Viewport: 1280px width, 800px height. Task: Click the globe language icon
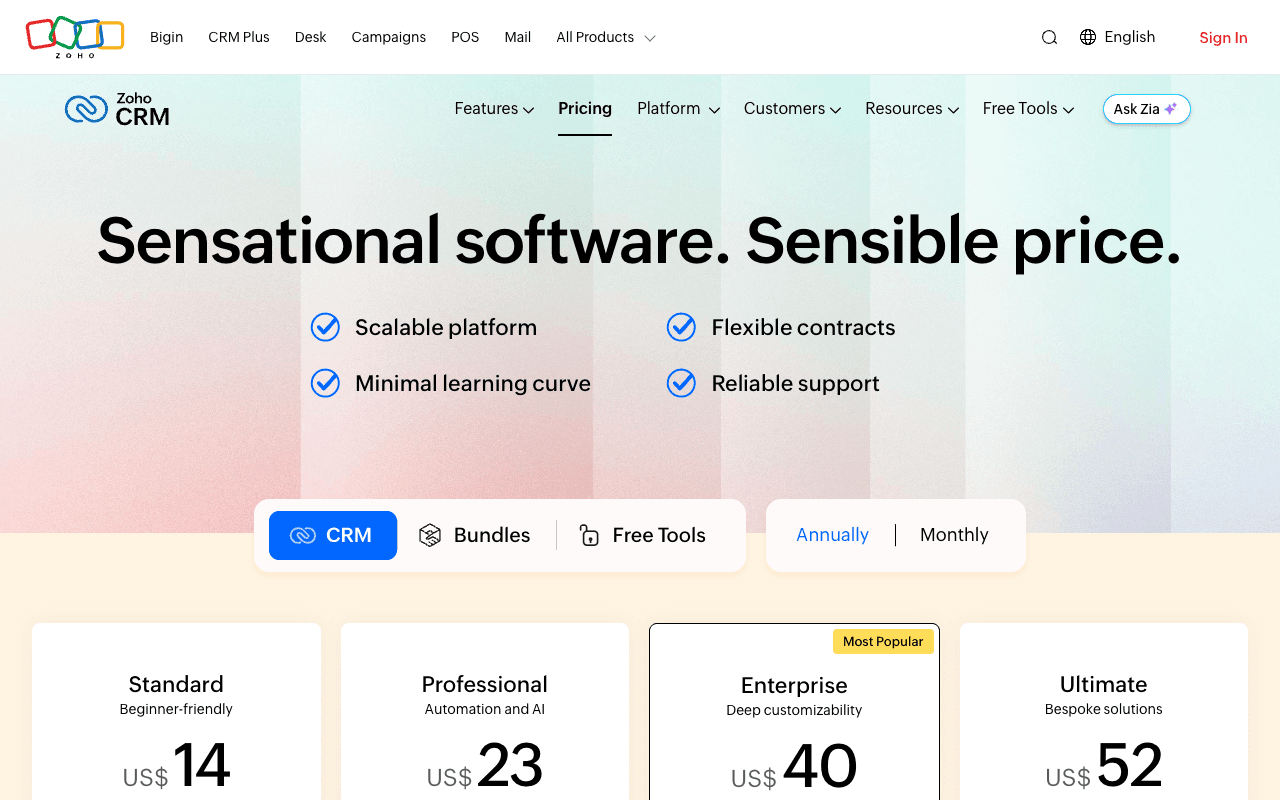[x=1088, y=37]
